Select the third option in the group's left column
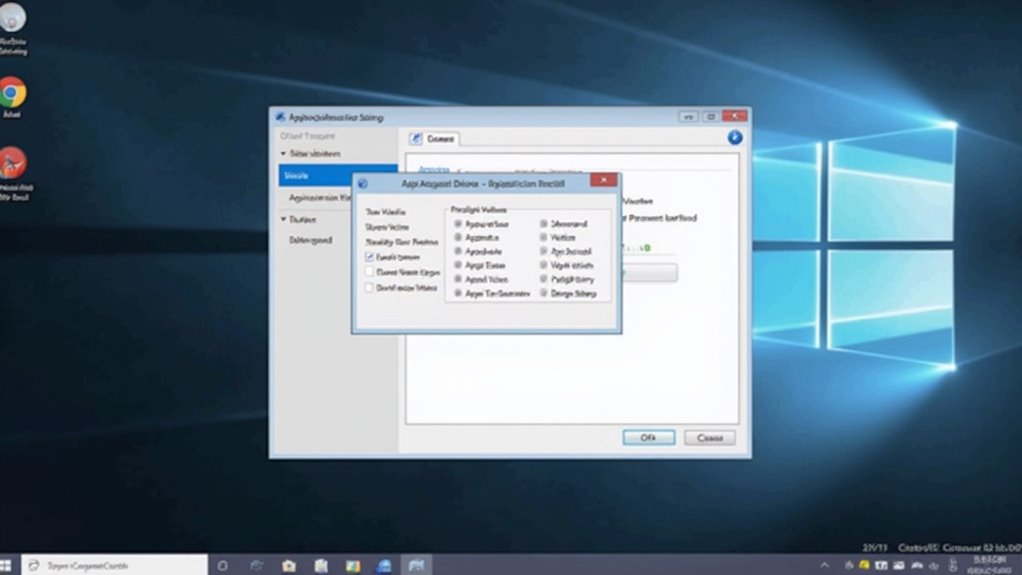 click(x=458, y=251)
